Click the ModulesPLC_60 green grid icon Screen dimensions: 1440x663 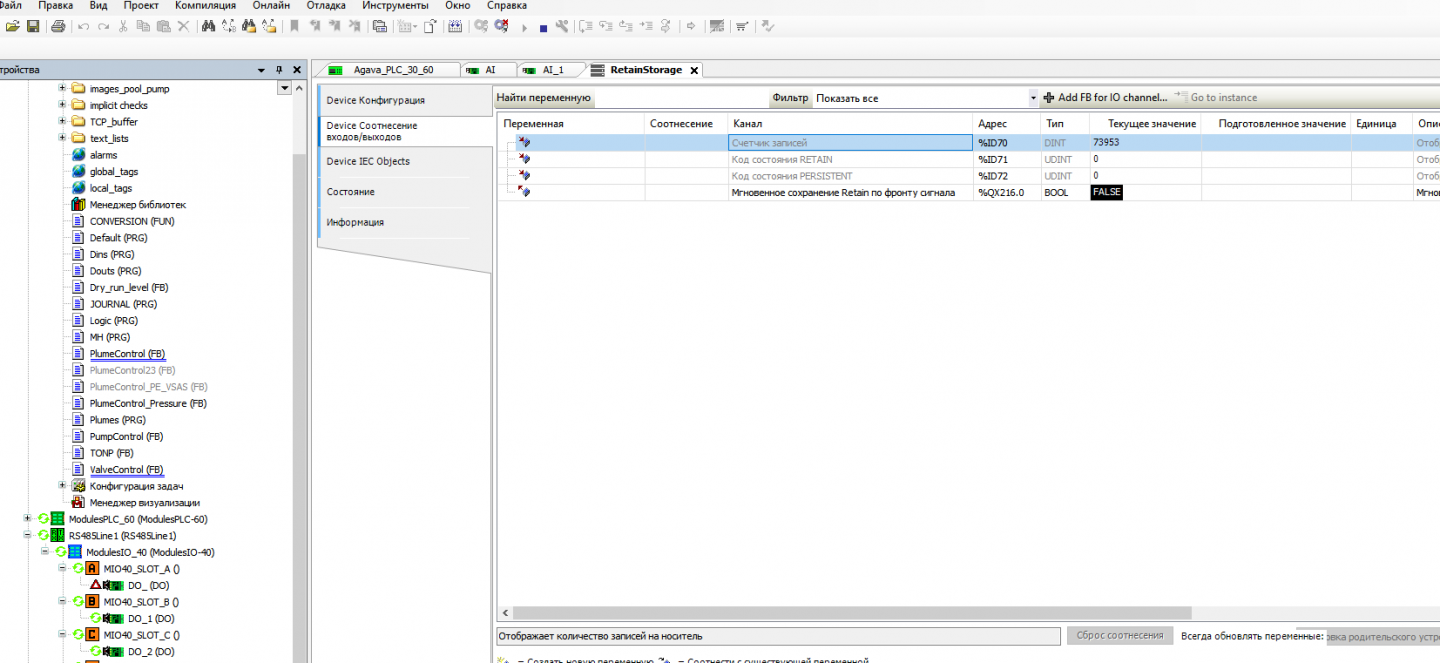pyautogui.click(x=58, y=519)
